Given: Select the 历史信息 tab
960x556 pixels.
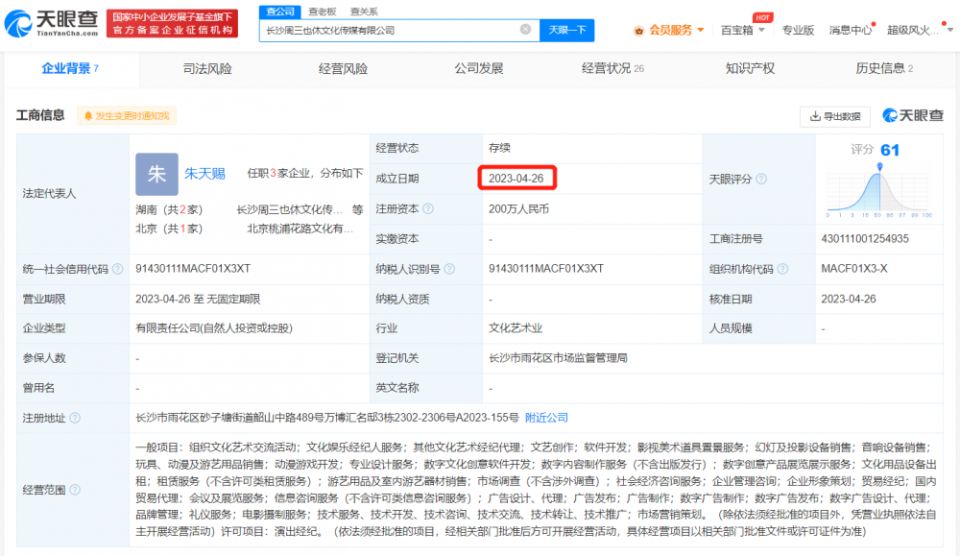Looking at the screenshot, I should coord(884,69).
